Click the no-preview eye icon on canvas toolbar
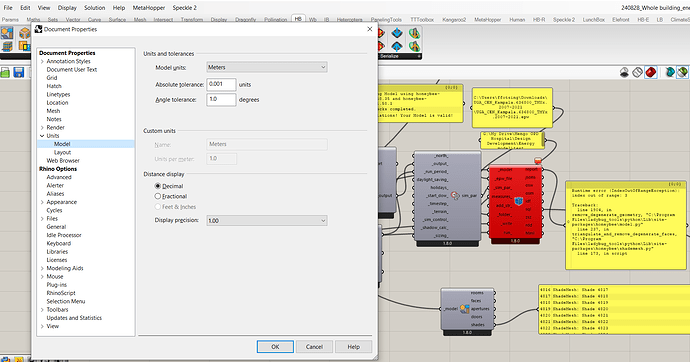Image resolution: width=690 pixels, height=362 pixels. coord(624,73)
